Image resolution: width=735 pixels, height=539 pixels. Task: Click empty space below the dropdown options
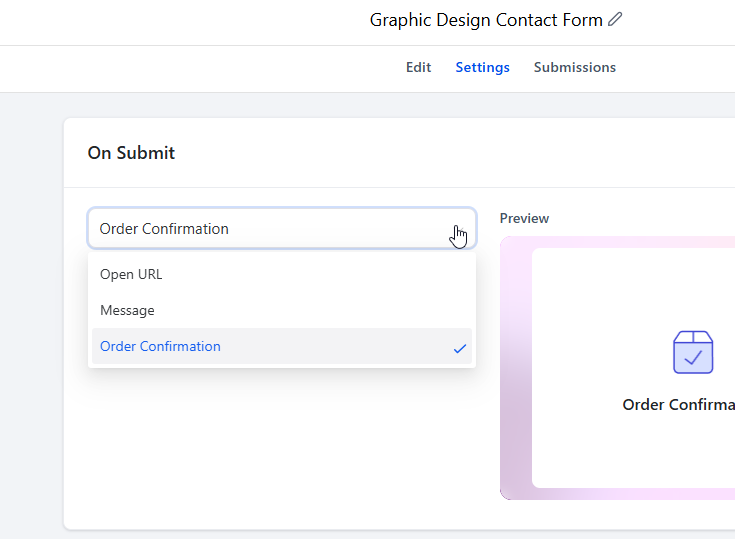click(281, 445)
